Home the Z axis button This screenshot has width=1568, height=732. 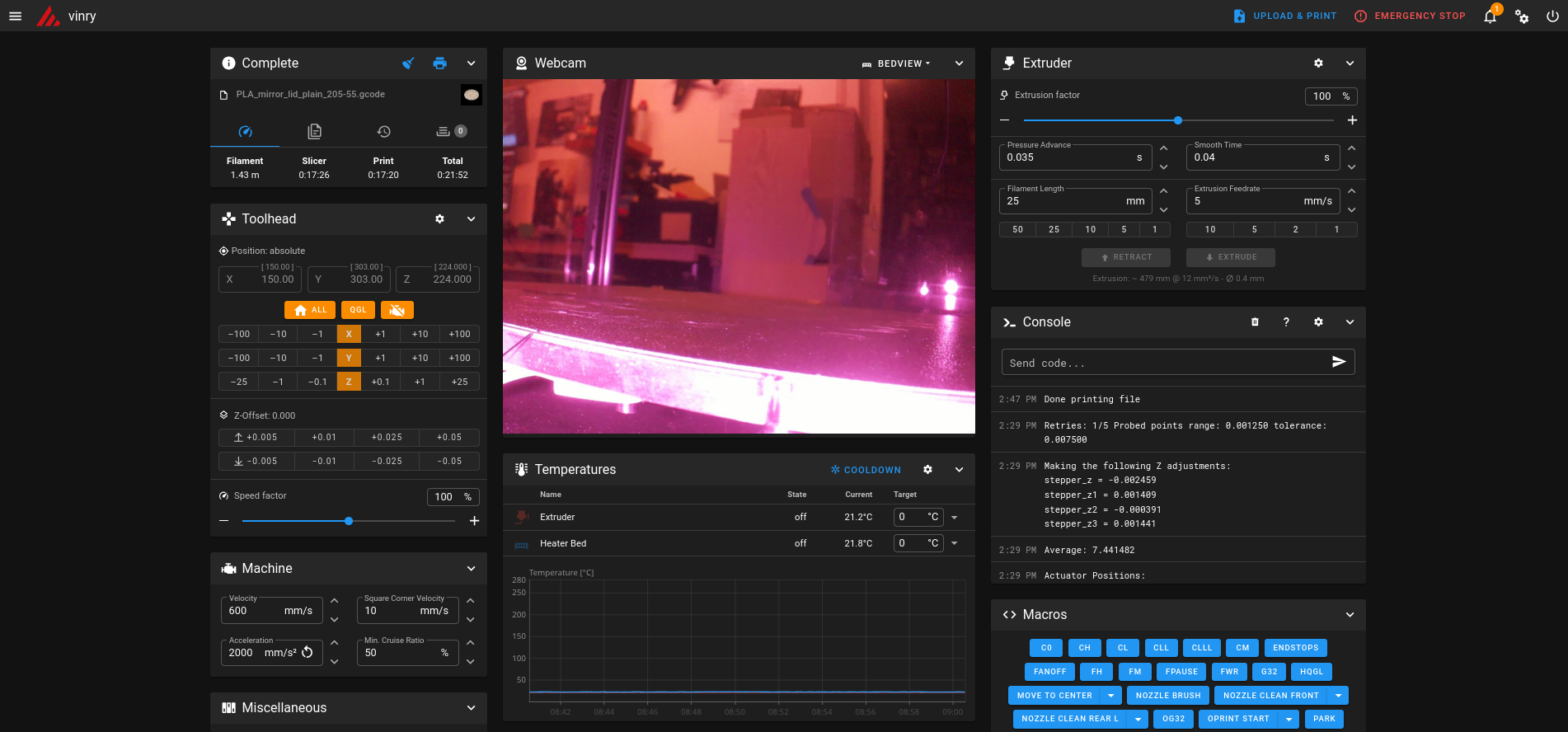pos(349,382)
